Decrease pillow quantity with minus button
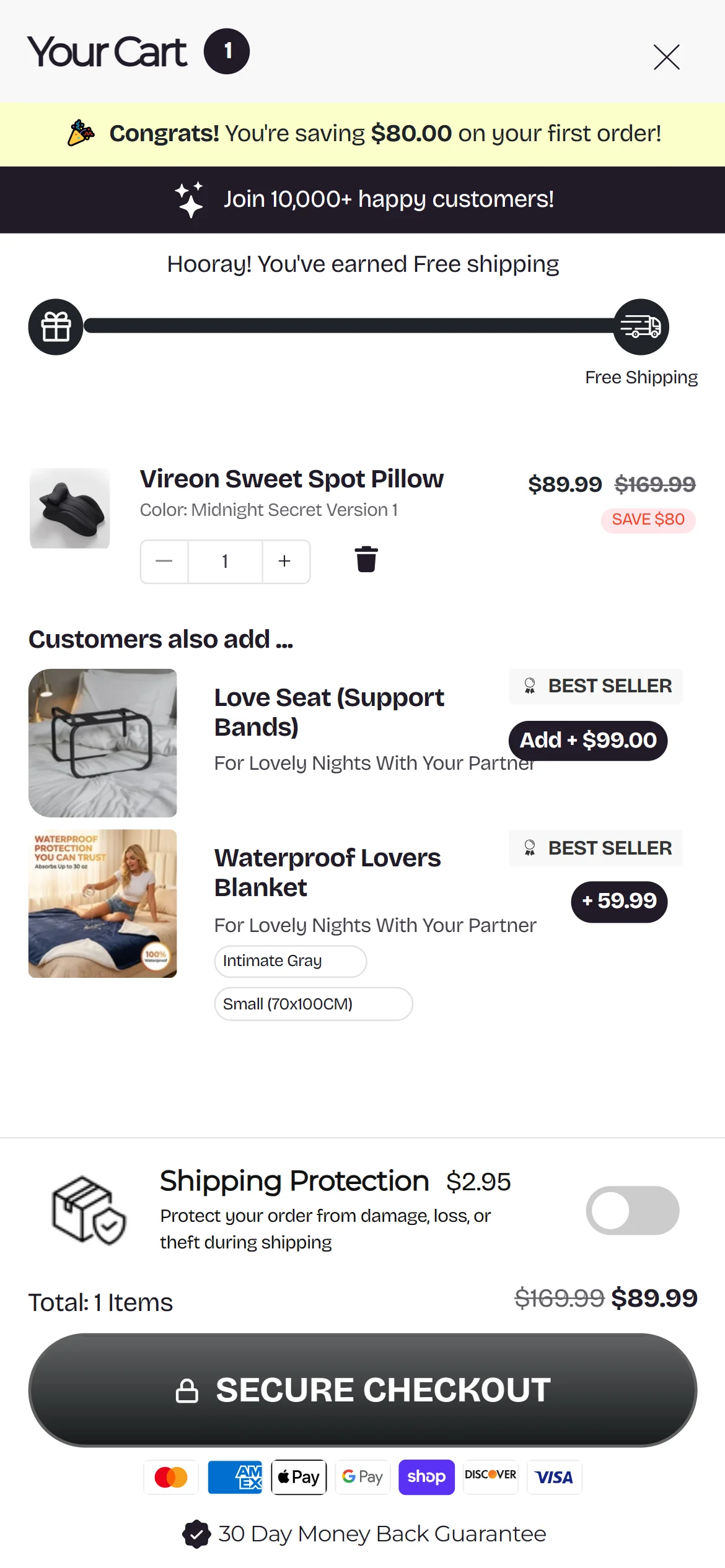725x1568 pixels. click(164, 561)
